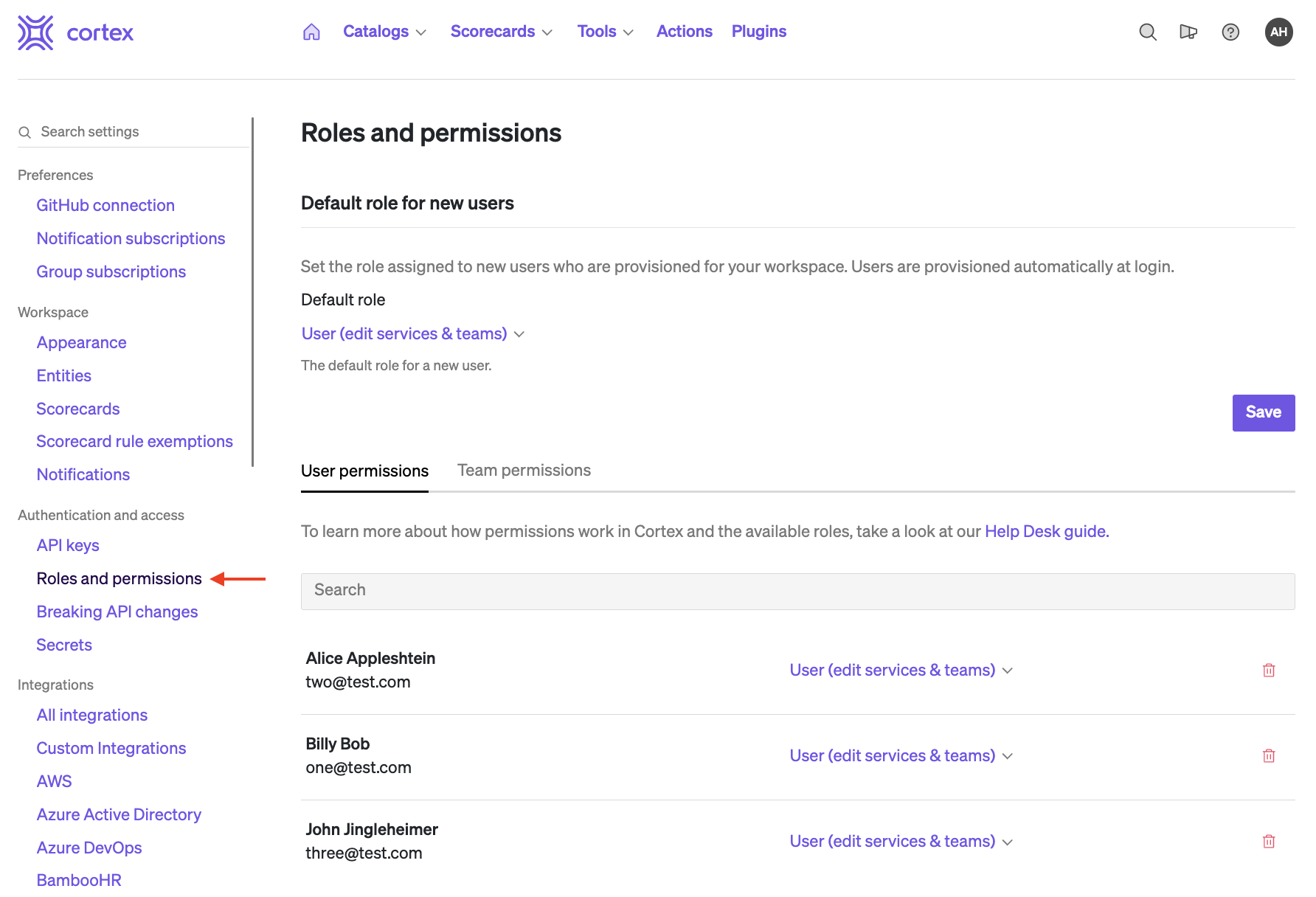The height and width of the screenshot is (897, 1316).
Task: Expand the Default role dropdown
Action: click(x=413, y=333)
